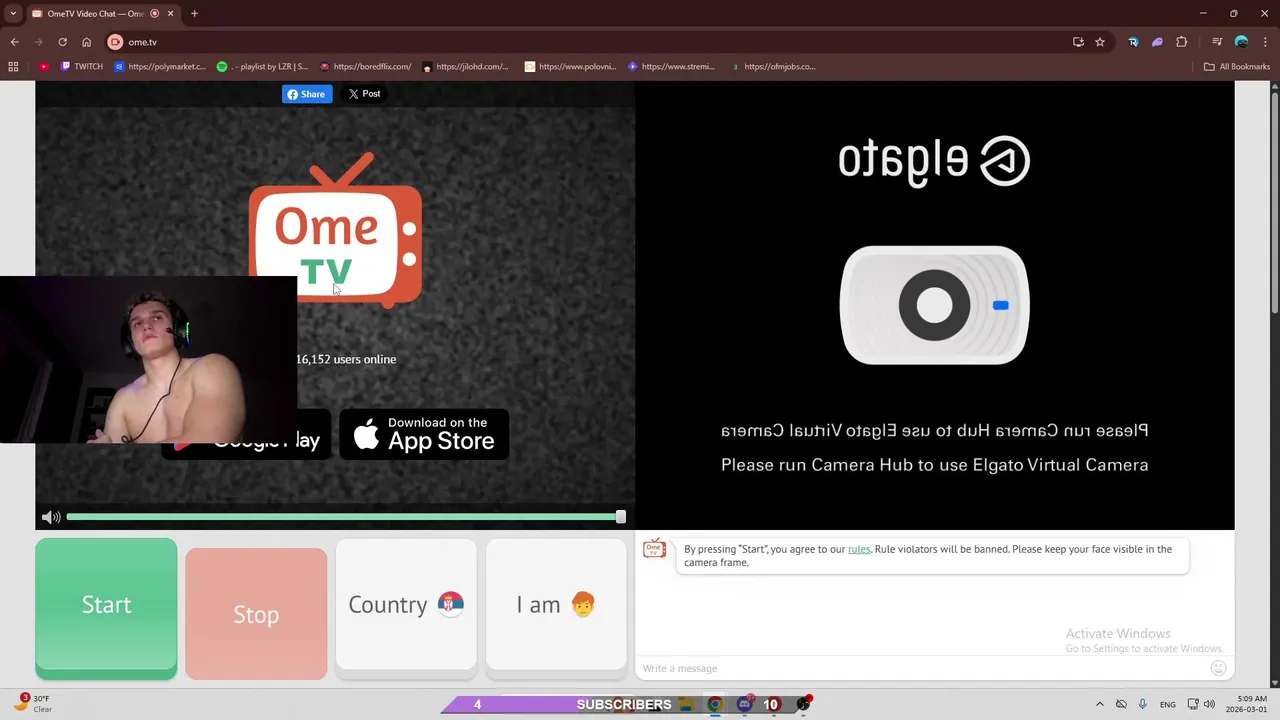Open the polovni bookmark
The image size is (1280, 720).
(x=571, y=67)
